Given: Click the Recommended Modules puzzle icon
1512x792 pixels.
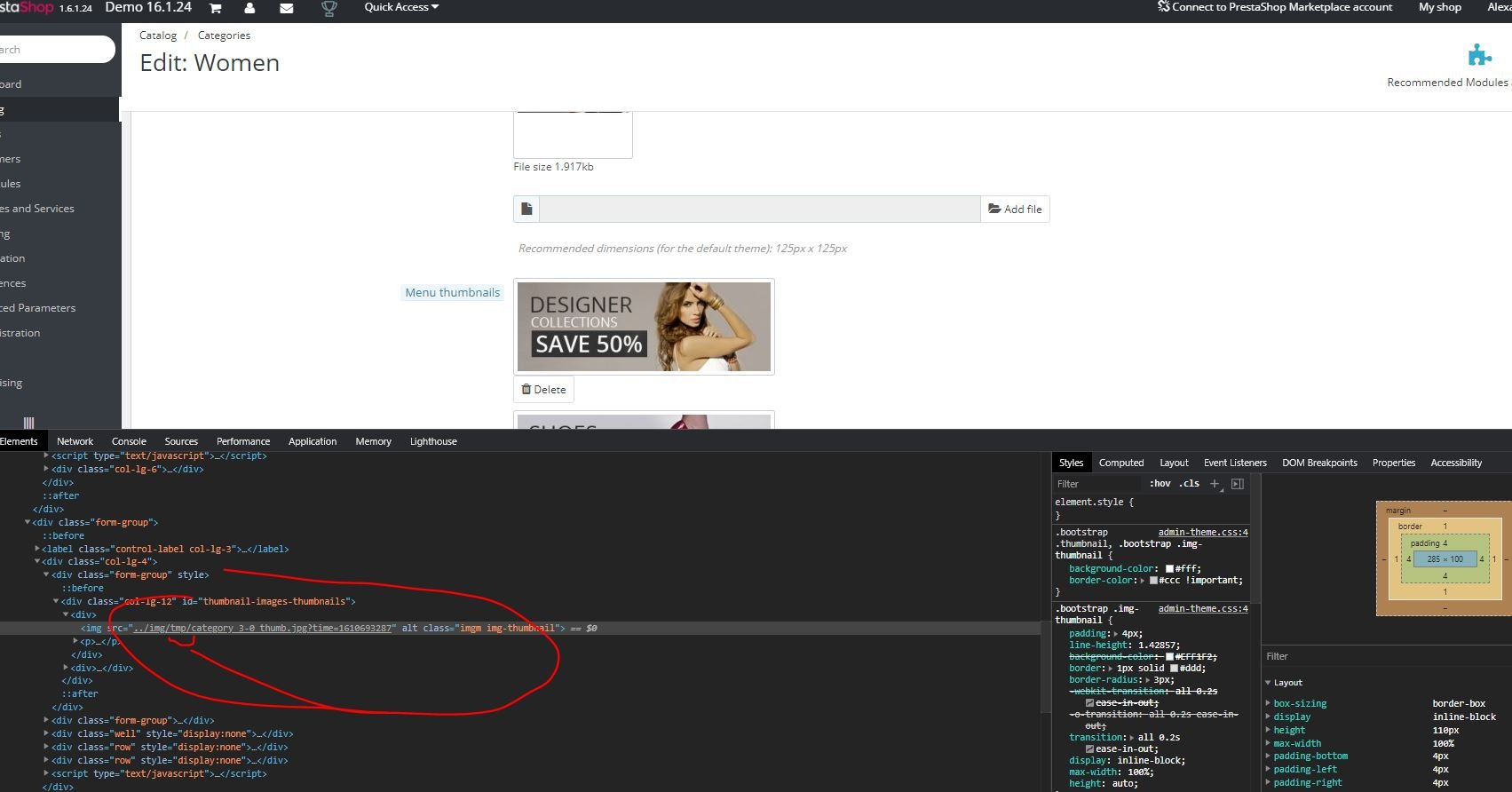Looking at the screenshot, I should click(x=1479, y=55).
